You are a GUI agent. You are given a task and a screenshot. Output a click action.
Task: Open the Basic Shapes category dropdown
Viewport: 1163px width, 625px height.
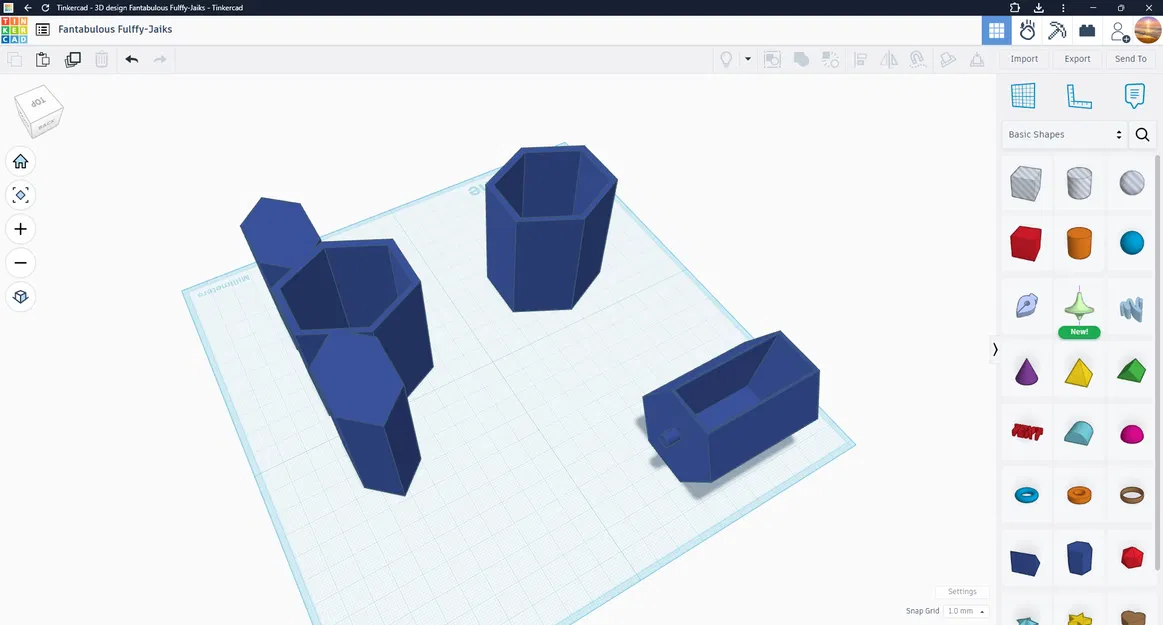[1064, 134]
